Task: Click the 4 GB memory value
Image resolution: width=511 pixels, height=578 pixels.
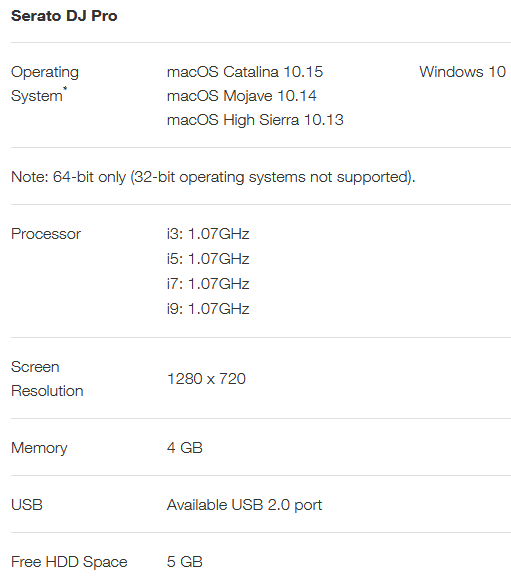Action: tap(185, 448)
